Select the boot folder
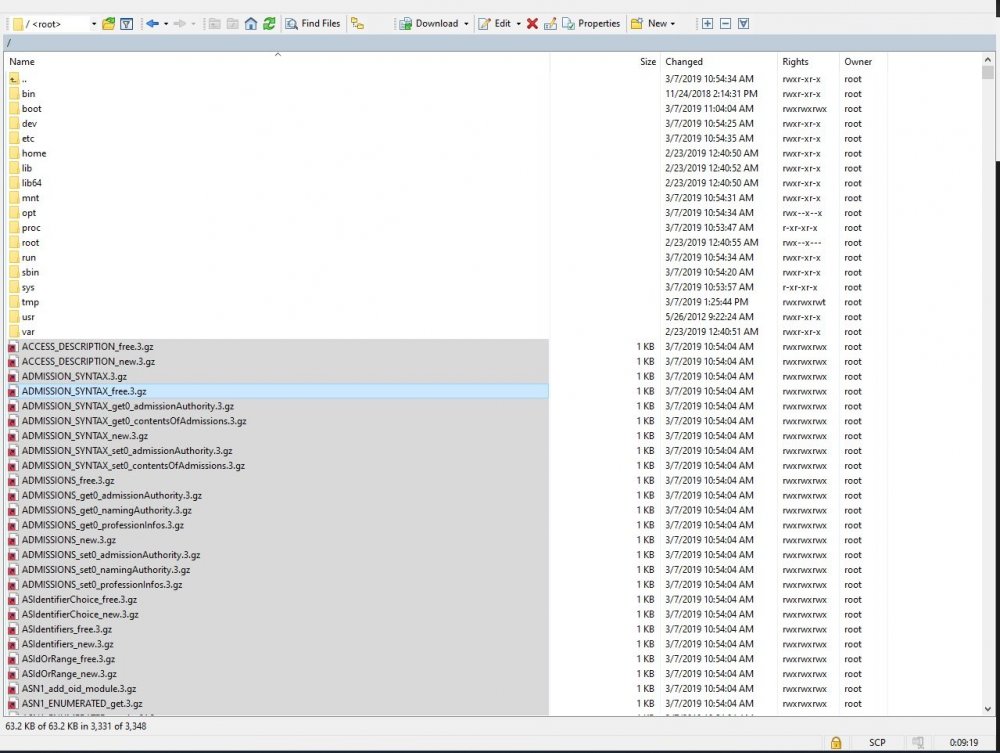The width and height of the screenshot is (1000, 753). 31,109
